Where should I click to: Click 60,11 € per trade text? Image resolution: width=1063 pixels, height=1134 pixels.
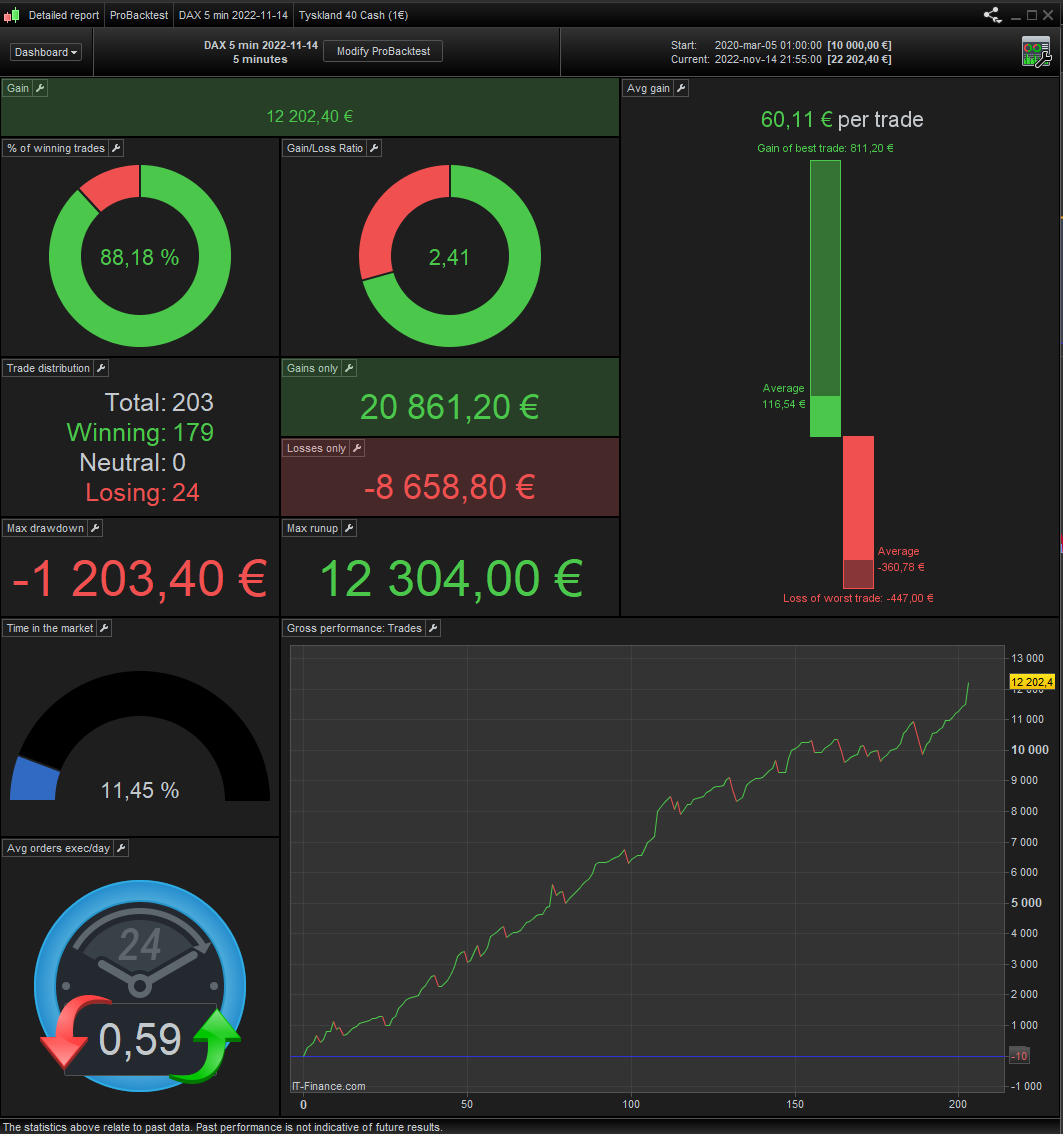pyautogui.click(x=842, y=119)
